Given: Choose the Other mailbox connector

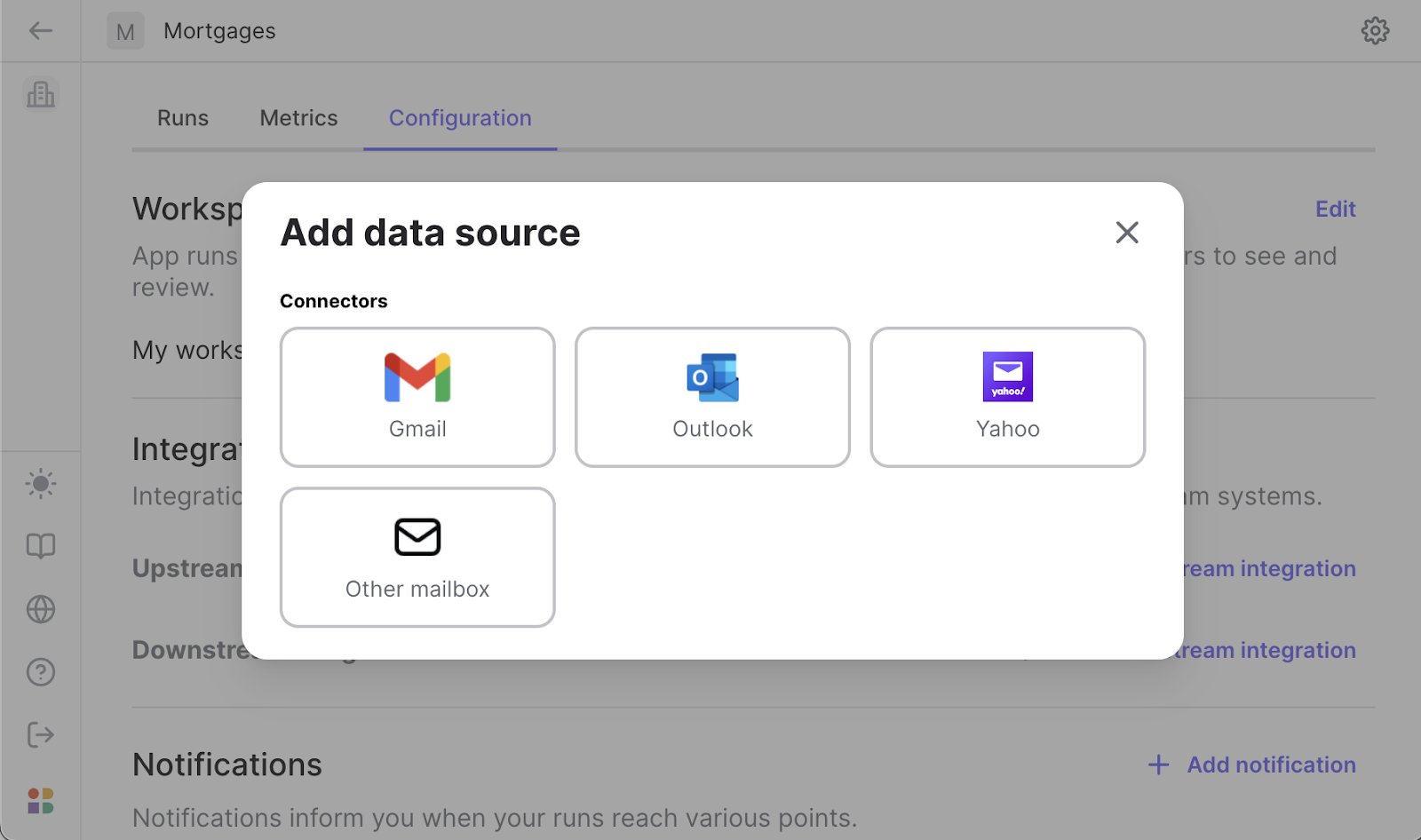Looking at the screenshot, I should pyautogui.click(x=417, y=557).
